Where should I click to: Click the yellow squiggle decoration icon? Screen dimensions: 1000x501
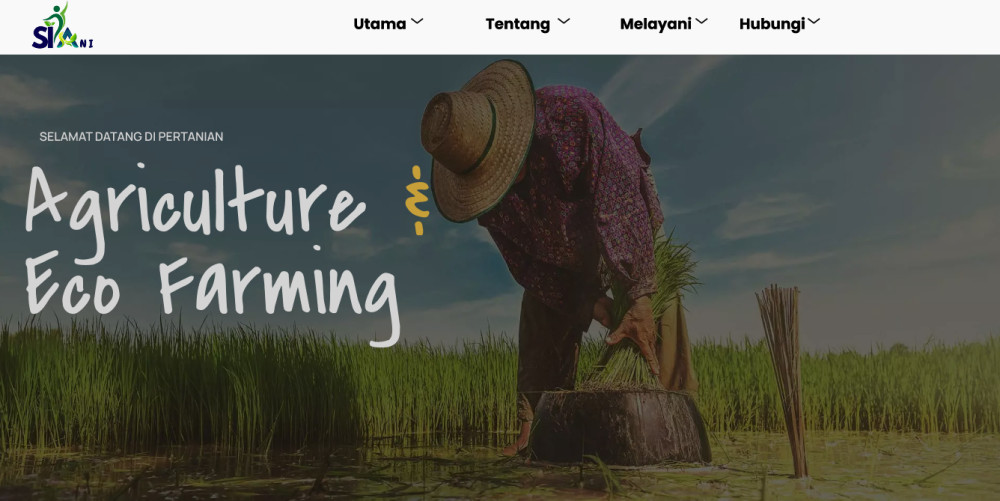tap(417, 200)
